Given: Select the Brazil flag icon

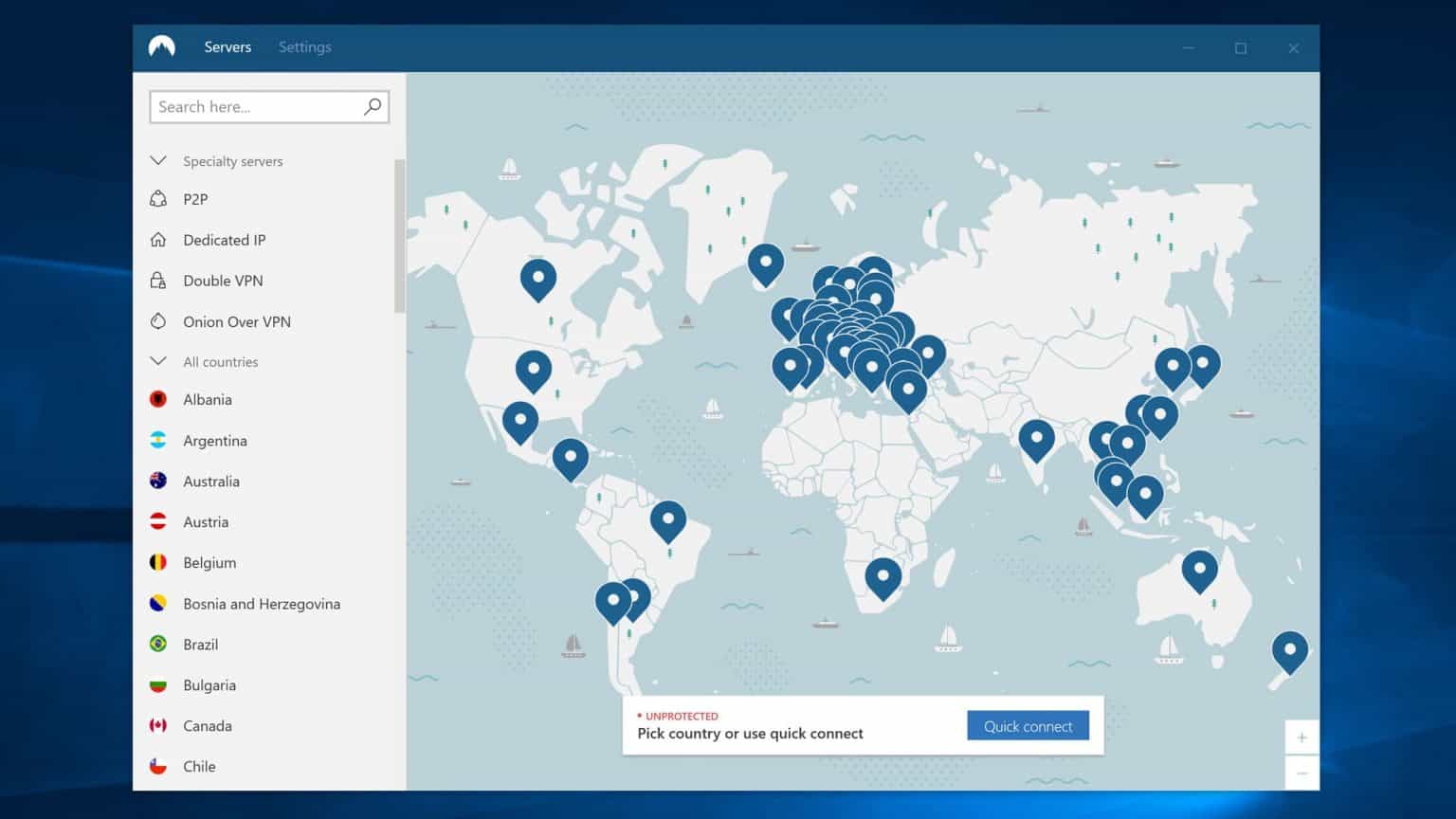Looking at the screenshot, I should pyautogui.click(x=158, y=644).
